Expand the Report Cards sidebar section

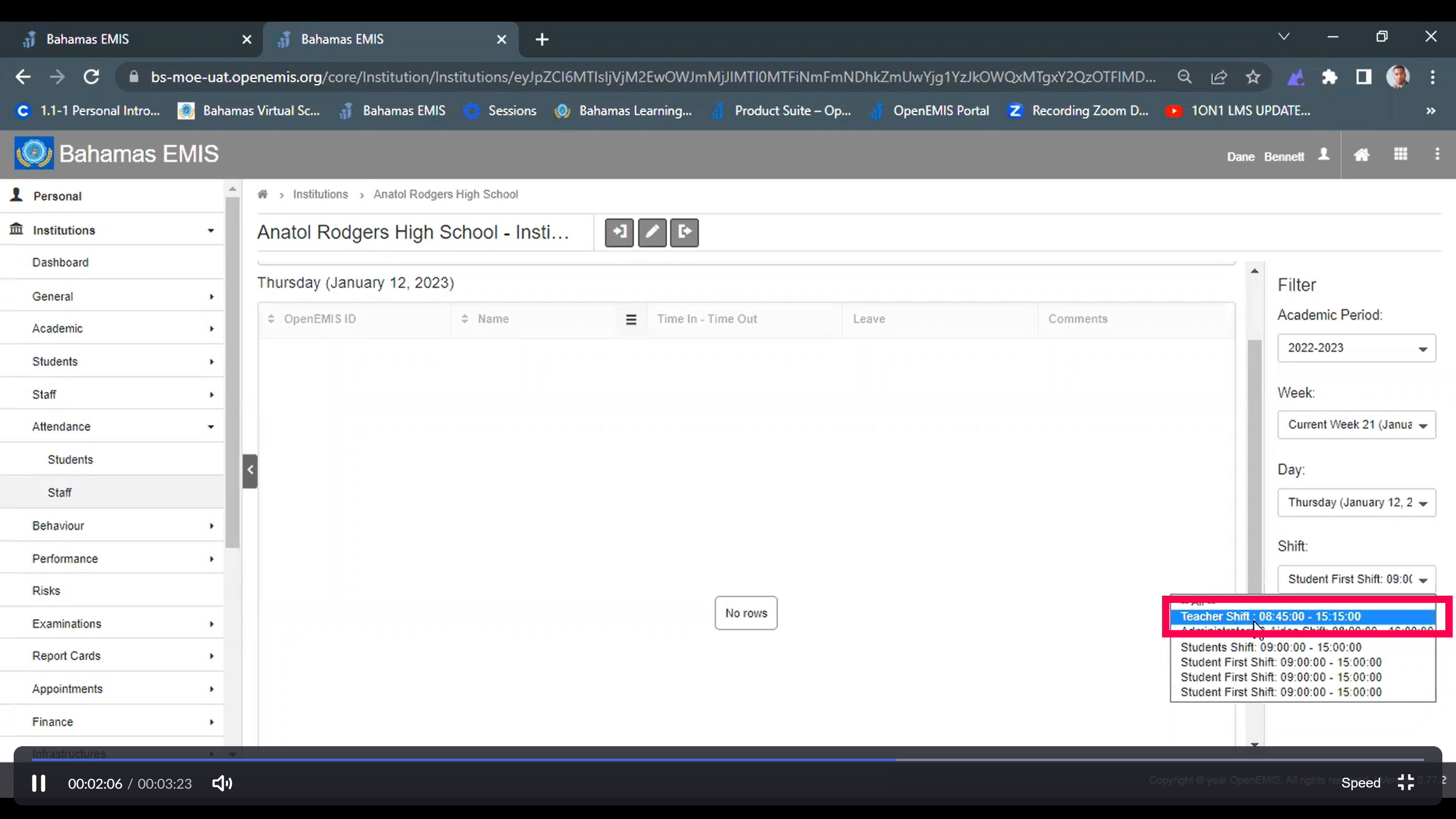point(112,656)
